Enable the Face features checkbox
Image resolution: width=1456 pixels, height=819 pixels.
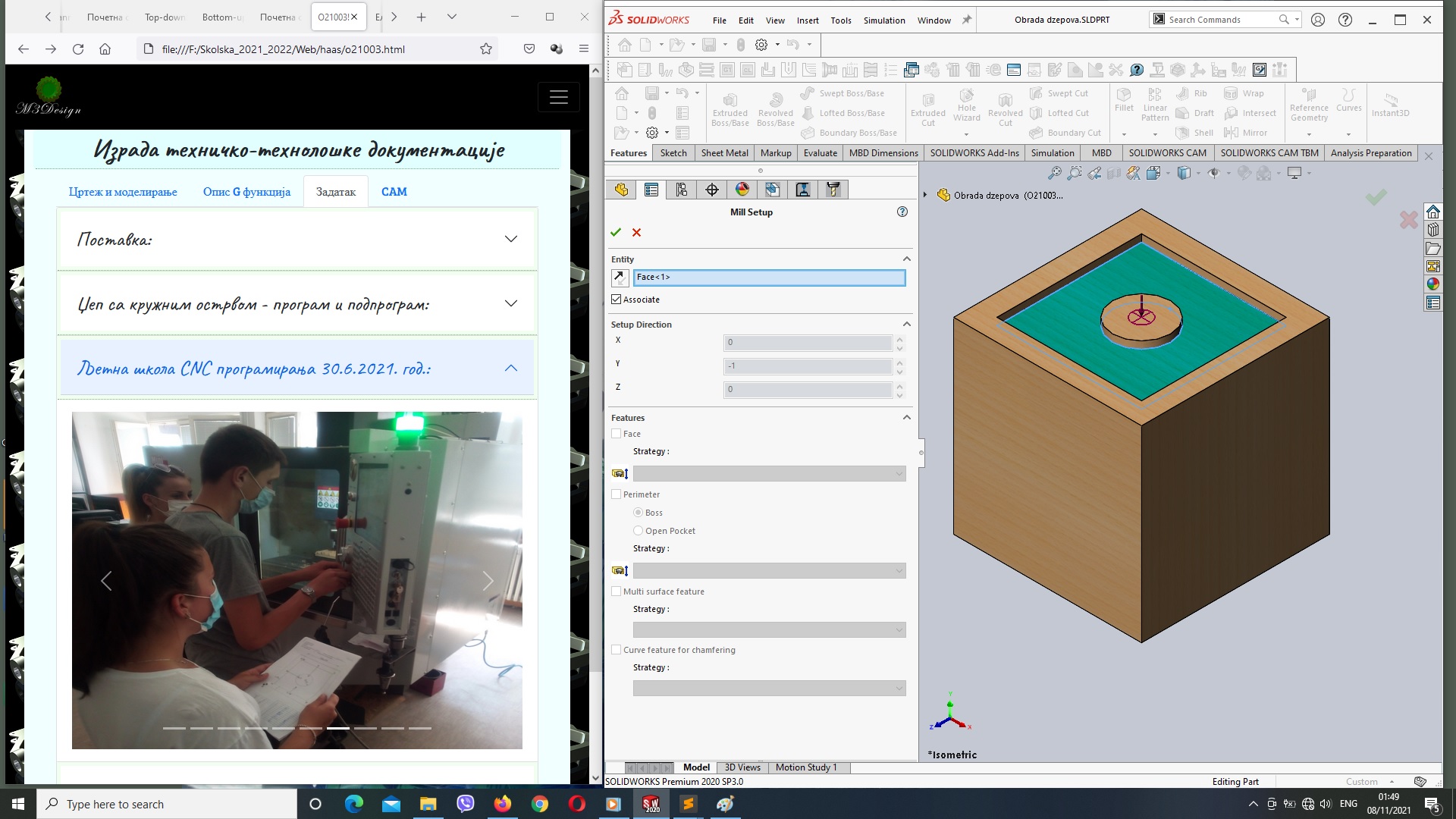coord(616,433)
